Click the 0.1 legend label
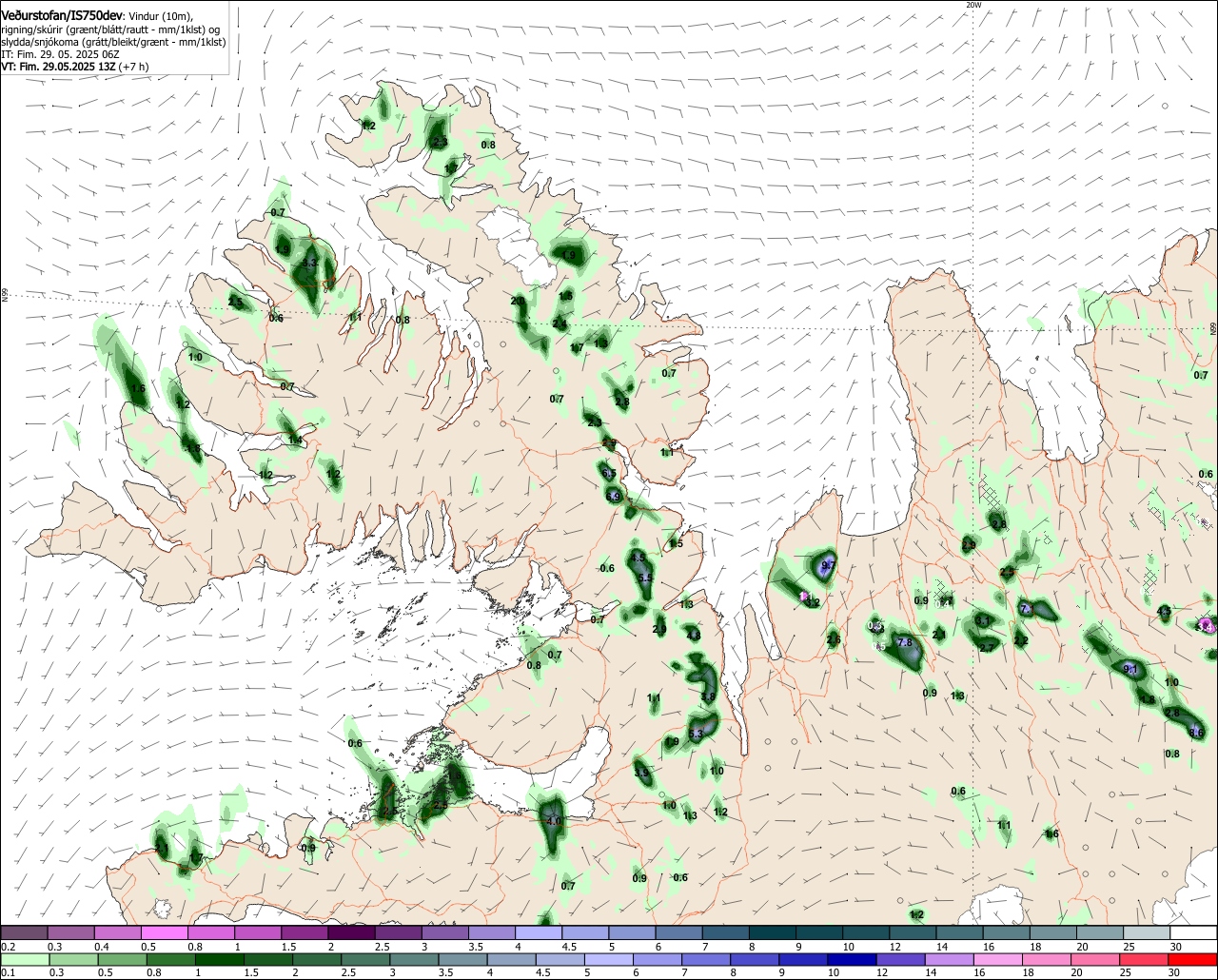1218x980 pixels. [8, 972]
